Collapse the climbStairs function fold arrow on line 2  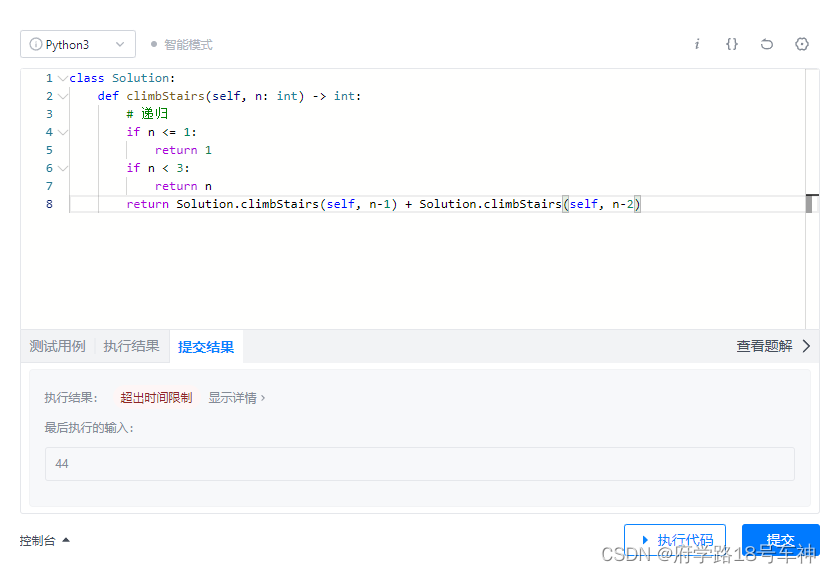(x=63, y=96)
